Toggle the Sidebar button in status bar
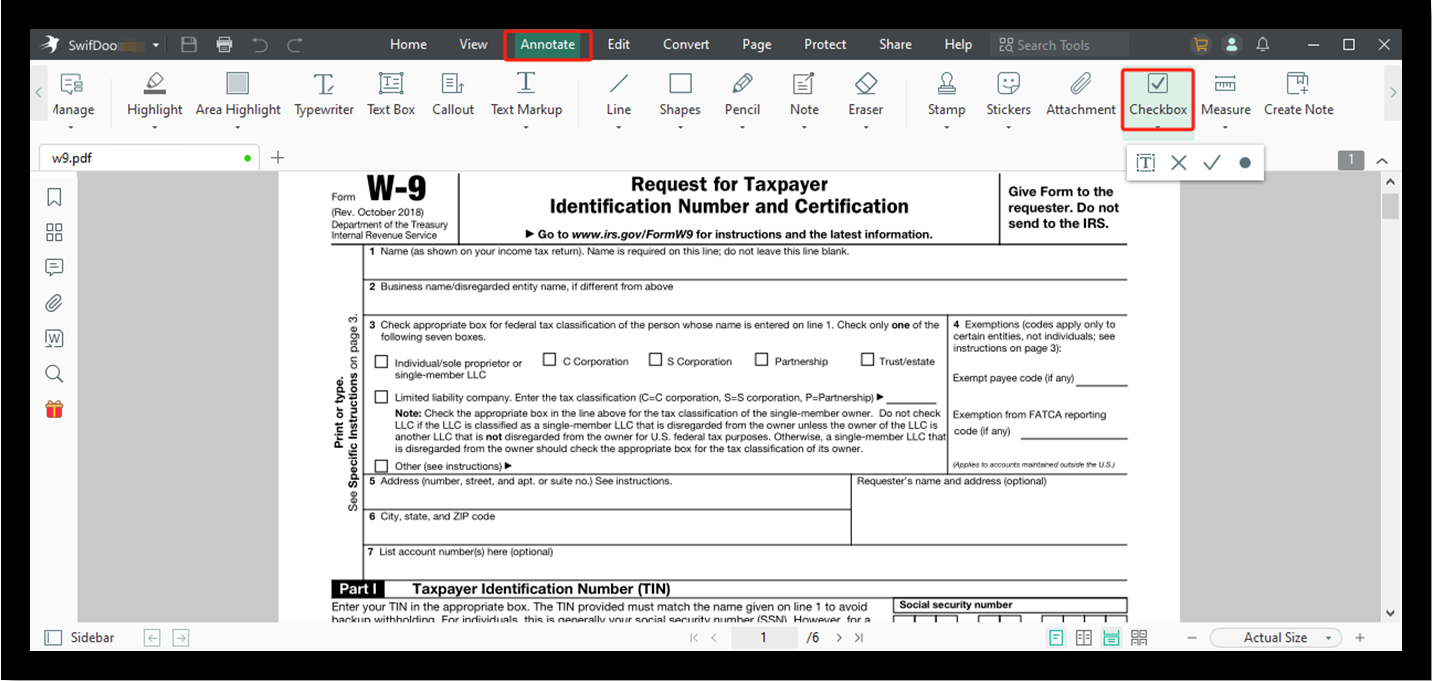 pyautogui.click(x=80, y=638)
